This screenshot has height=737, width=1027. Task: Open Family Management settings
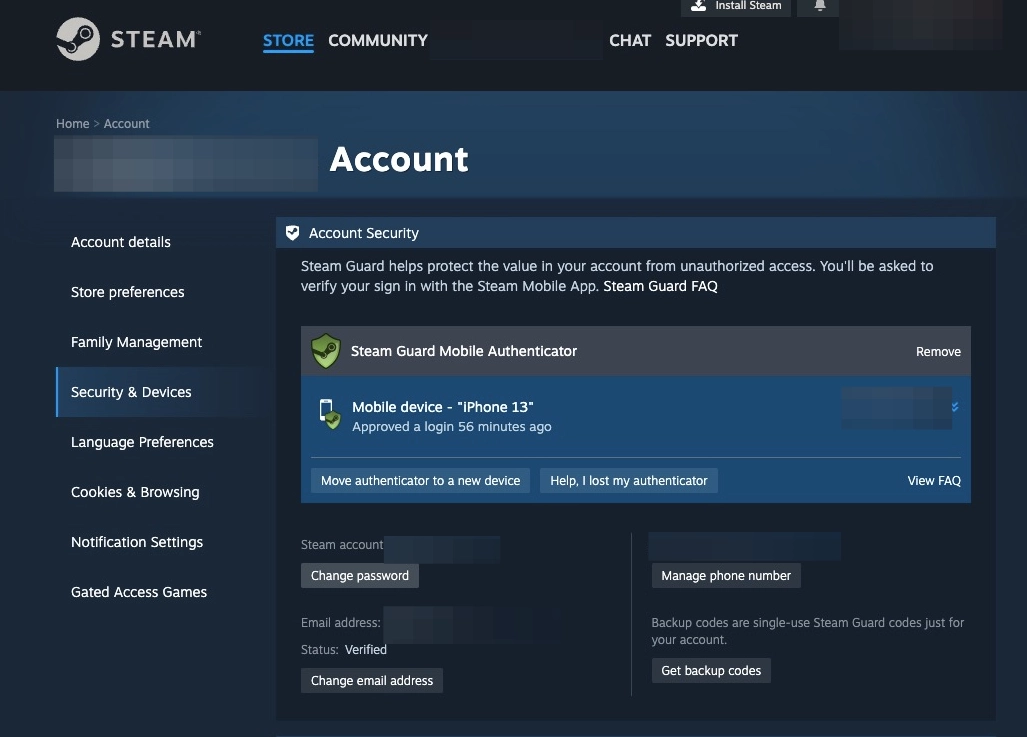click(x=137, y=342)
